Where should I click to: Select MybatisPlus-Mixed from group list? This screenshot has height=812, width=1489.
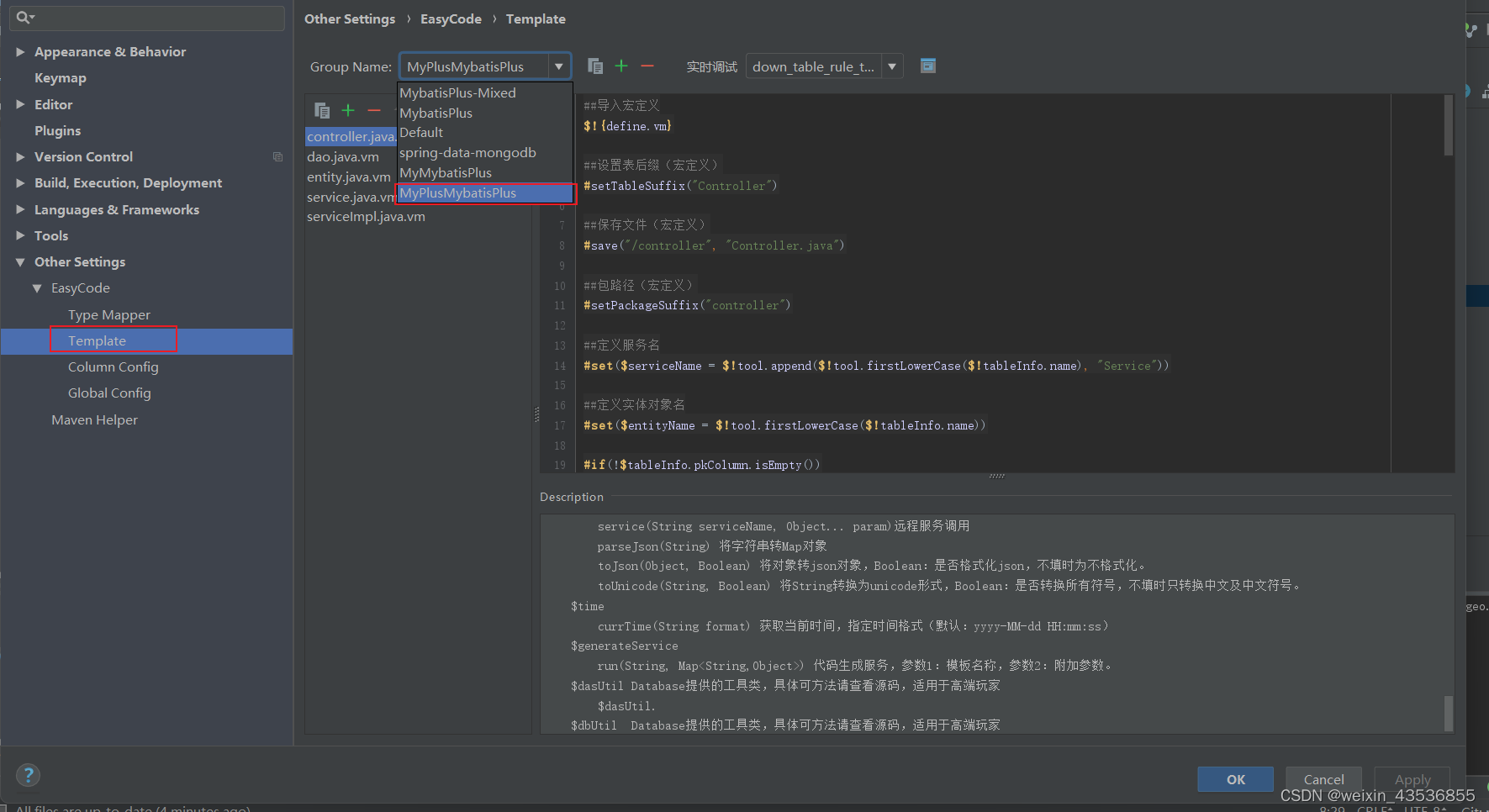484,92
